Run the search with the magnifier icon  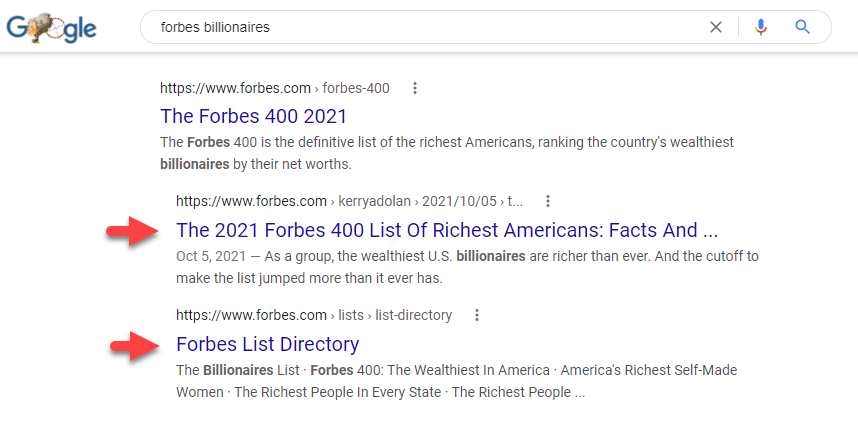tap(802, 27)
